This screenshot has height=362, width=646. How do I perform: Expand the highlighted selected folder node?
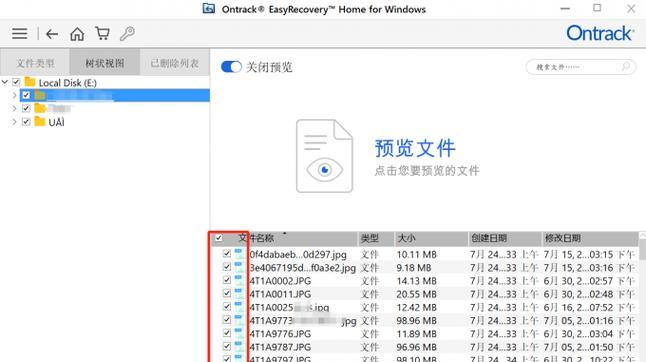pos(14,96)
